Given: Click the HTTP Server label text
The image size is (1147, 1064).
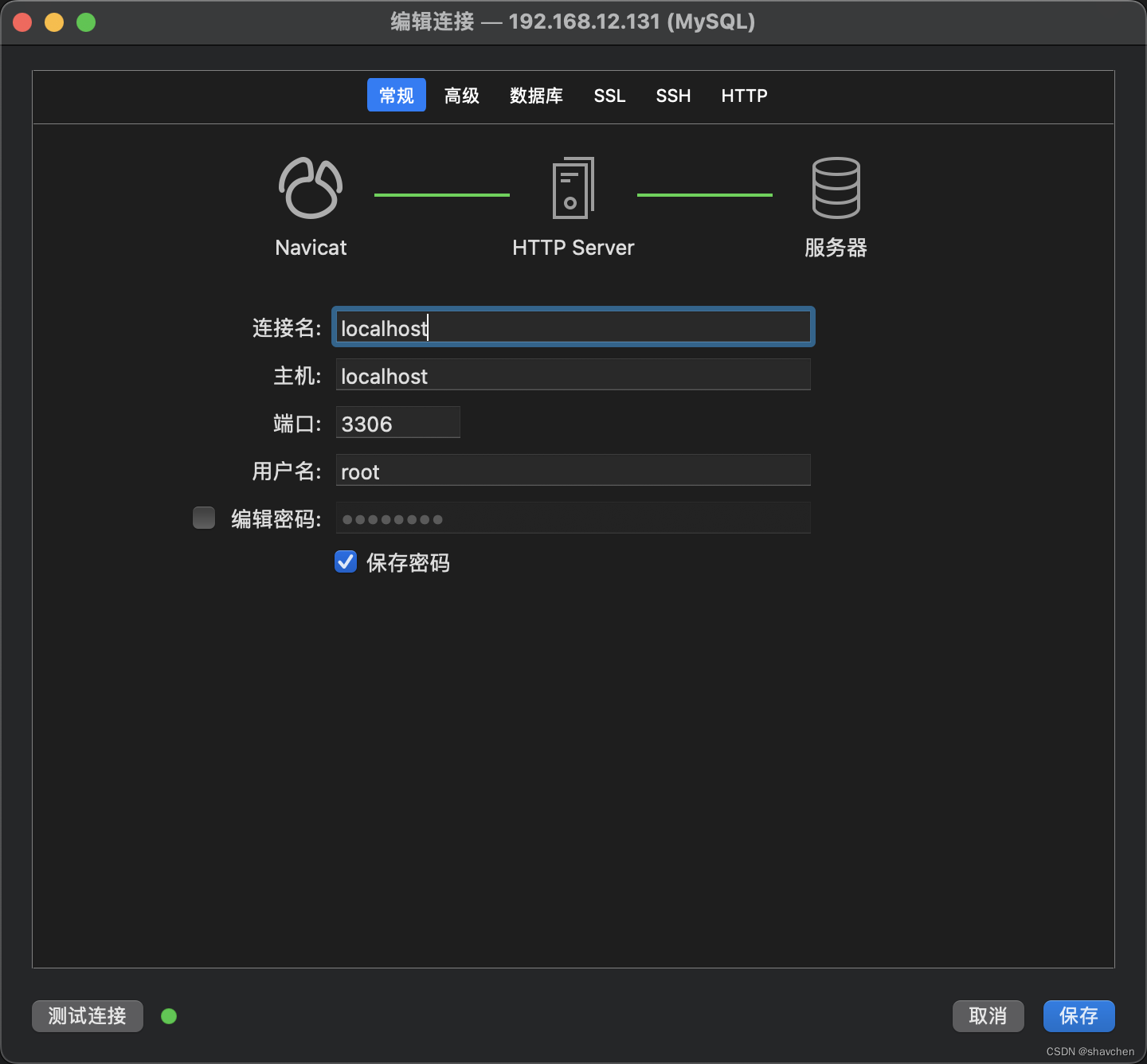Looking at the screenshot, I should 573,248.
